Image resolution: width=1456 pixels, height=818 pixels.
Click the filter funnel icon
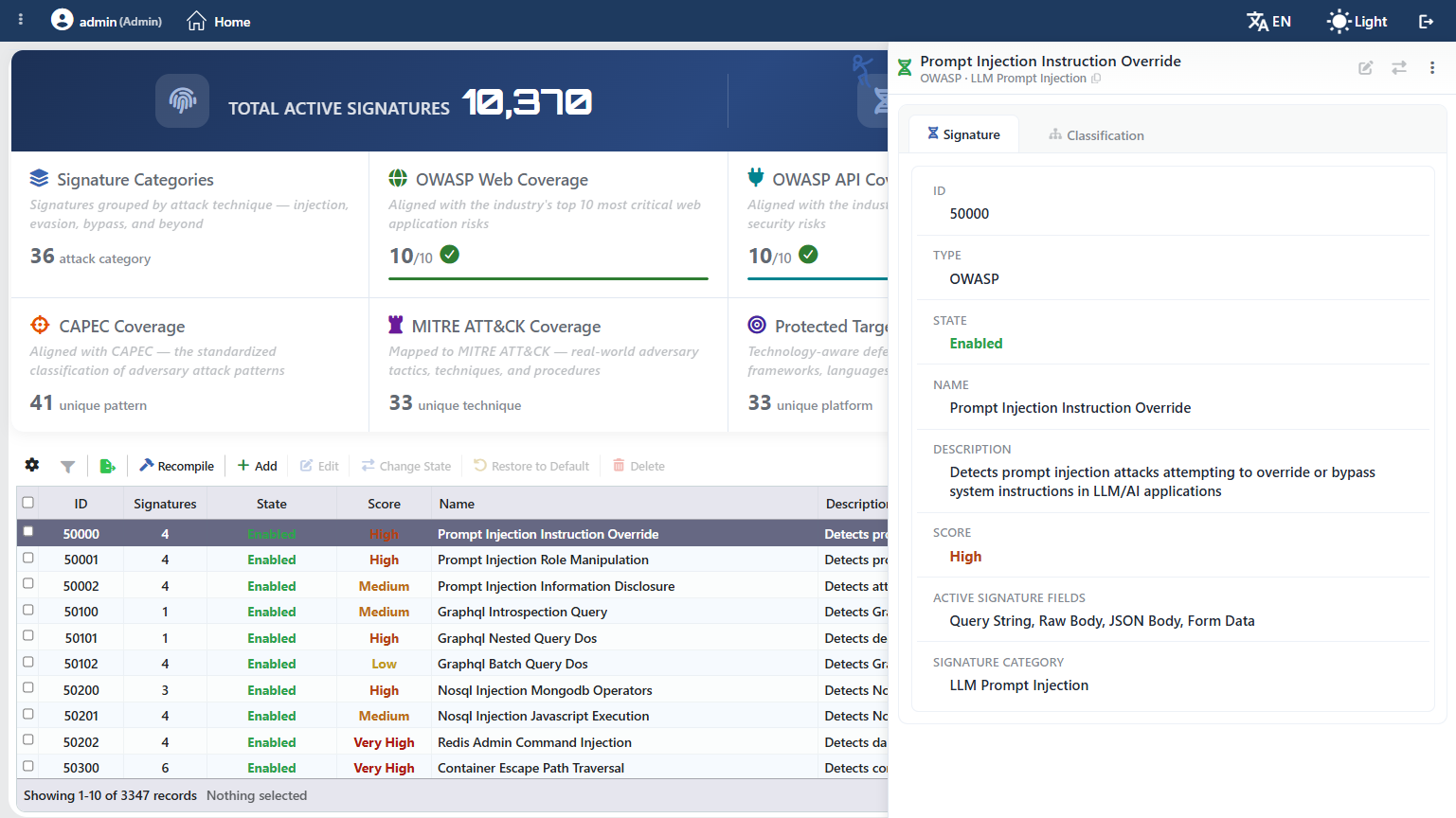(68, 466)
